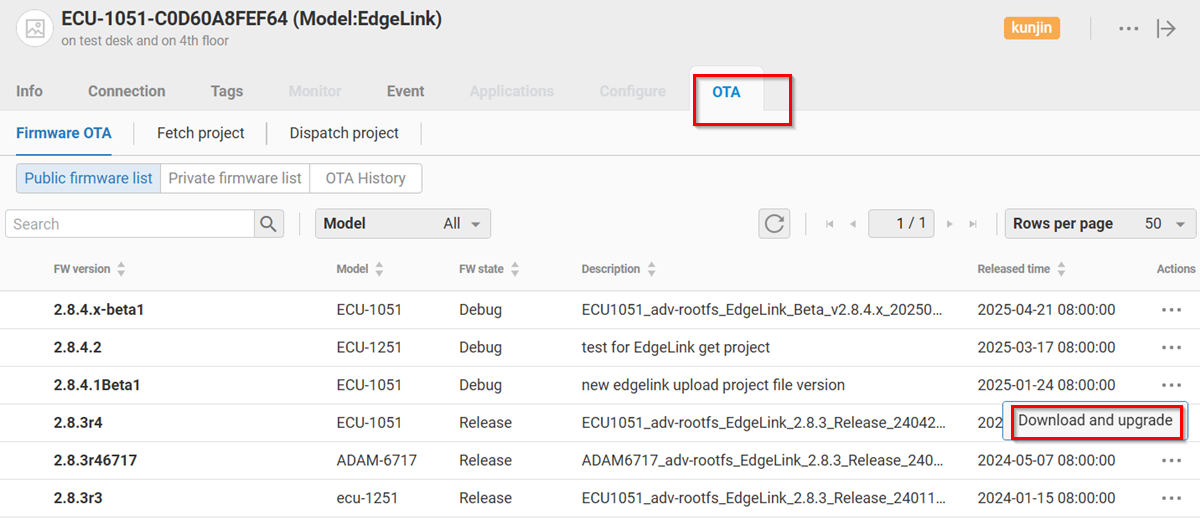Choose Download and upgrade option
Image resolution: width=1200 pixels, height=519 pixels.
[x=1095, y=421]
